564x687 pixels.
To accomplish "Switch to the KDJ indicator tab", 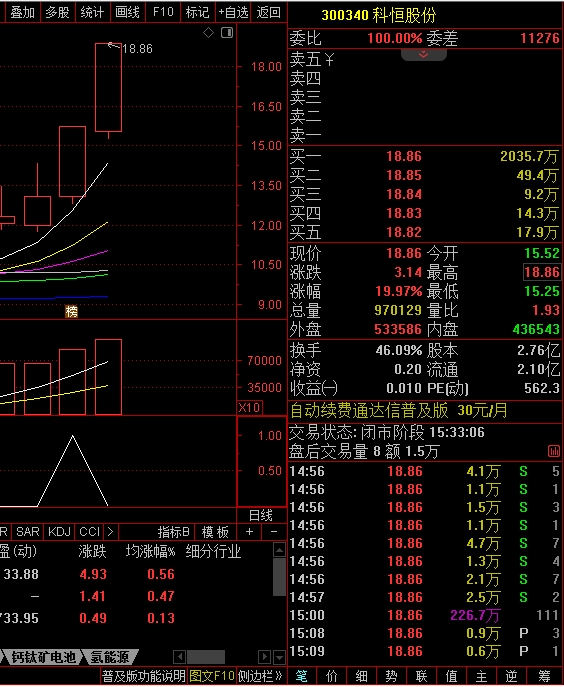I will tap(59, 532).
